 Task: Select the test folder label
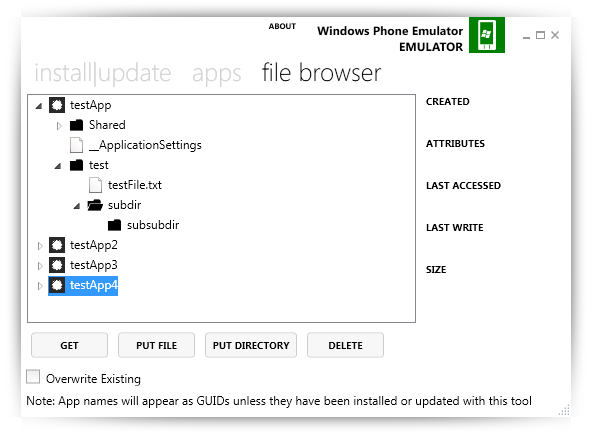point(99,165)
